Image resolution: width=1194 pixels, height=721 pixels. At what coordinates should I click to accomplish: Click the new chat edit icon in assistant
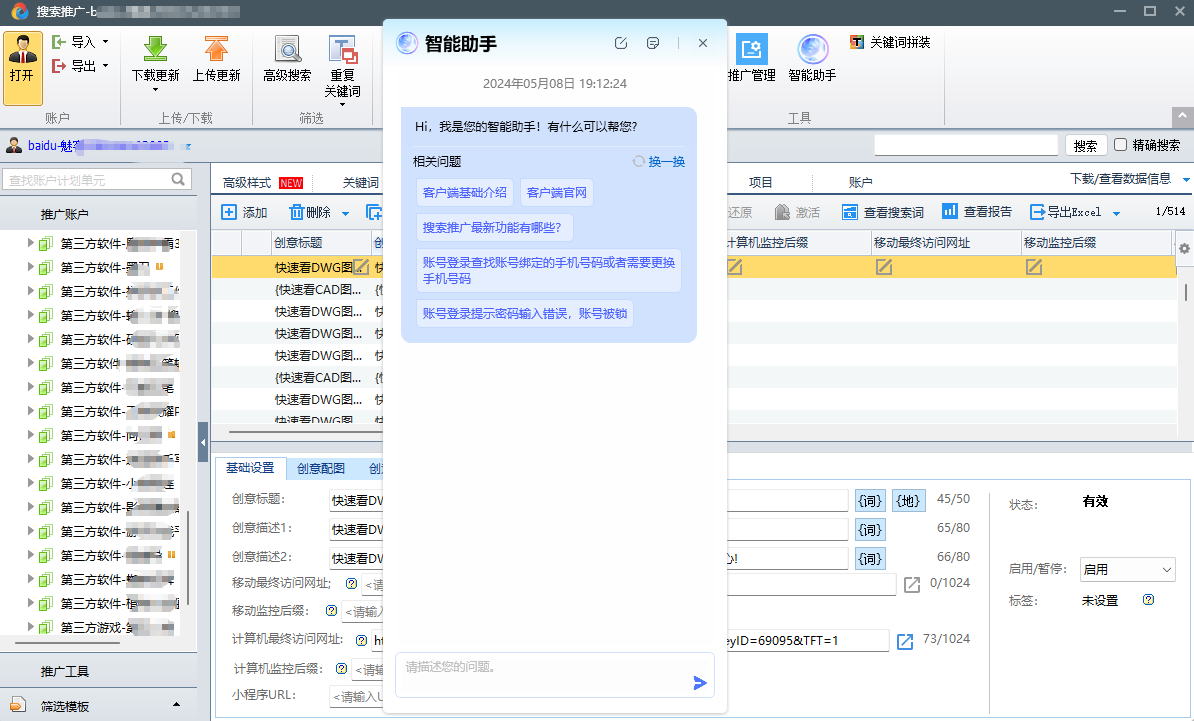(x=621, y=43)
